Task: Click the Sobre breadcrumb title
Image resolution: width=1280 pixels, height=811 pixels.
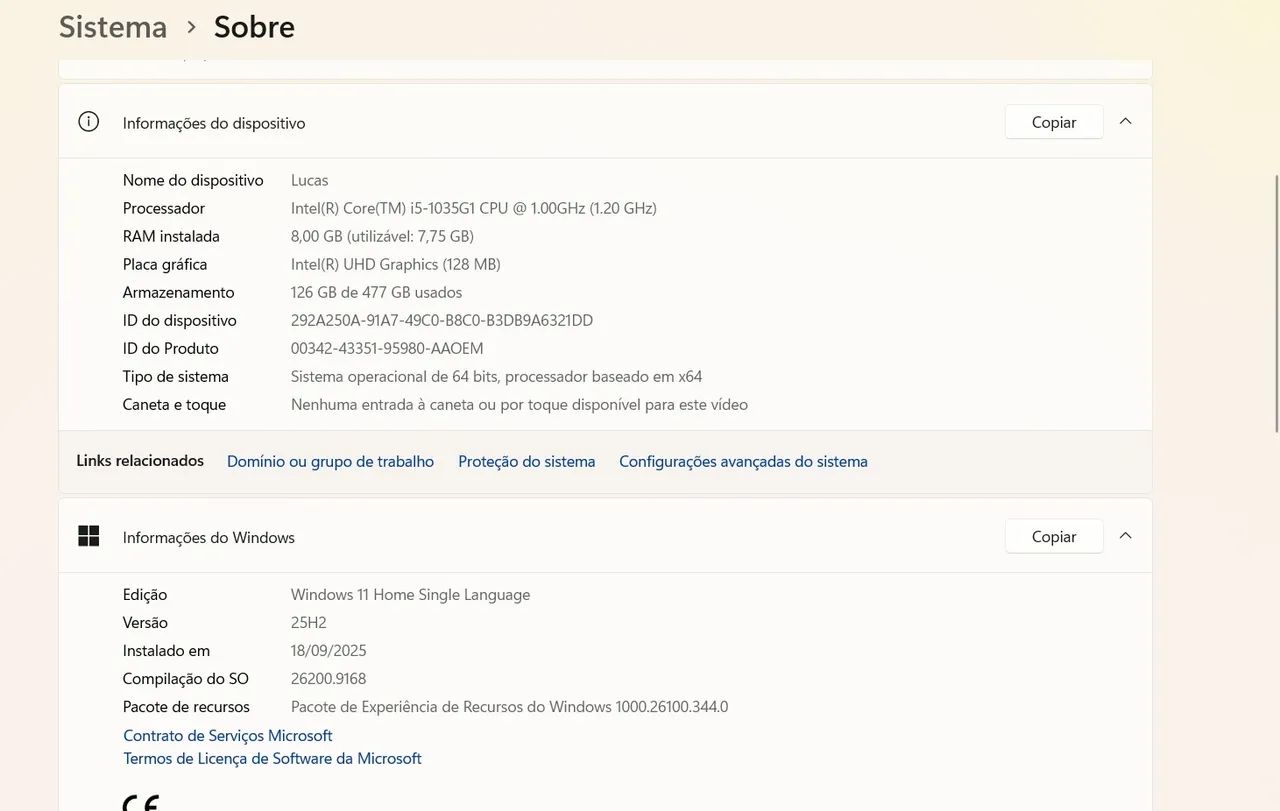Action: [254, 27]
